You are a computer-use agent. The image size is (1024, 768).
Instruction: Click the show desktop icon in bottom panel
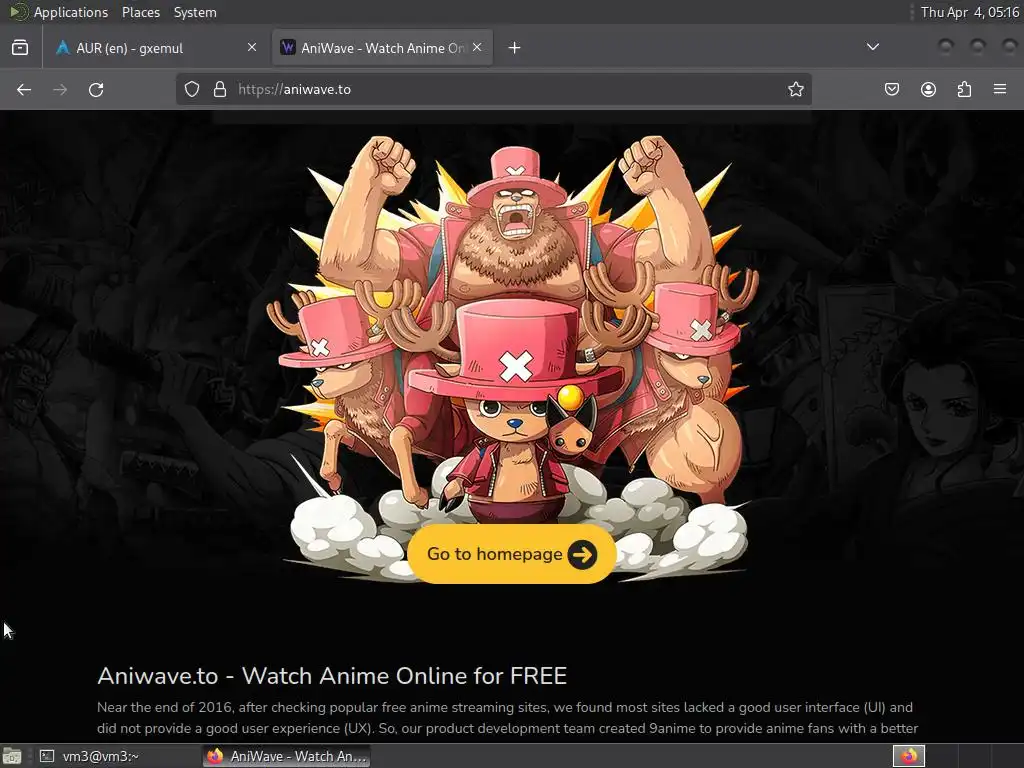pos(12,756)
